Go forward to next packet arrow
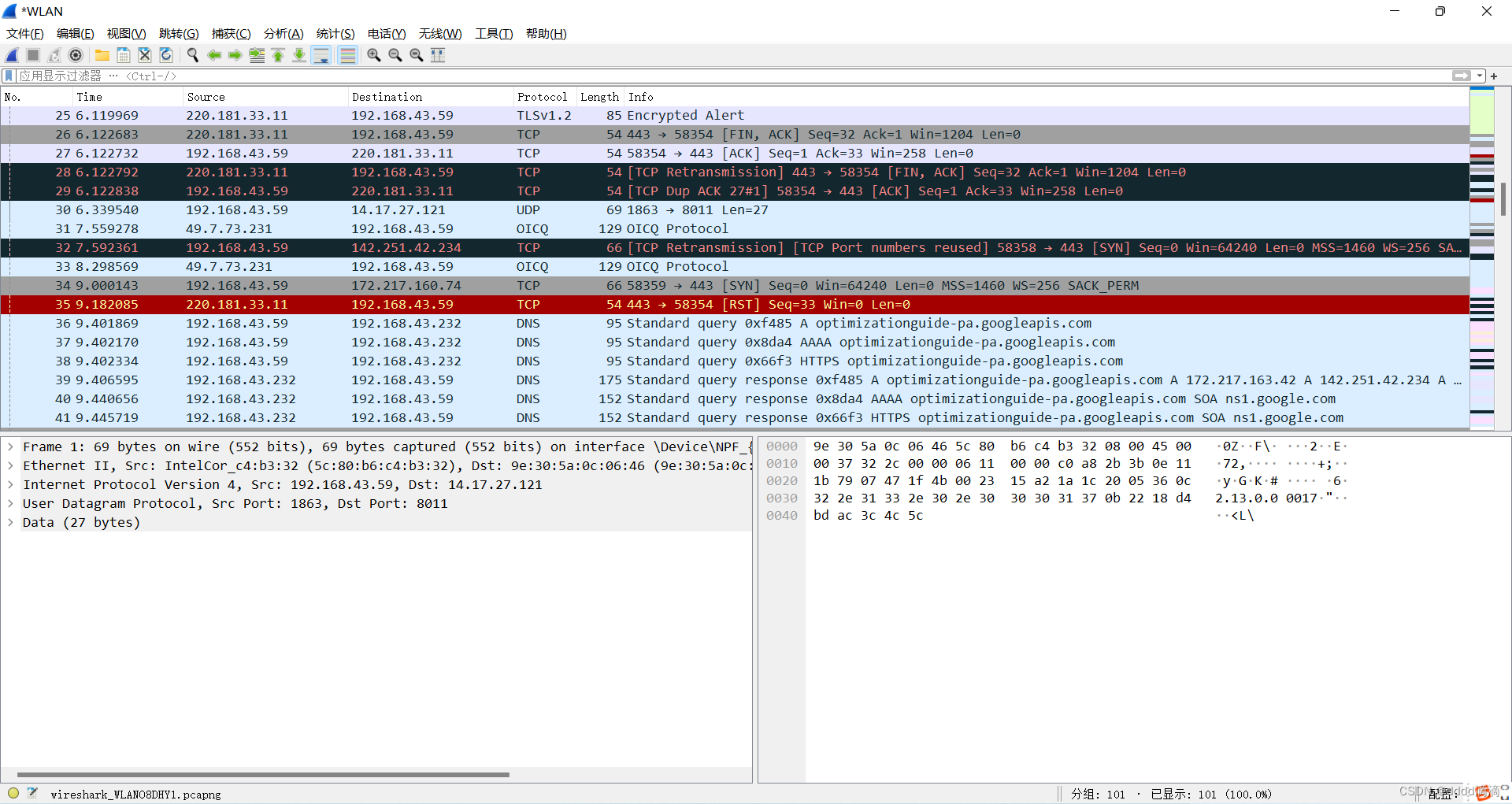1512x804 pixels. (x=235, y=55)
